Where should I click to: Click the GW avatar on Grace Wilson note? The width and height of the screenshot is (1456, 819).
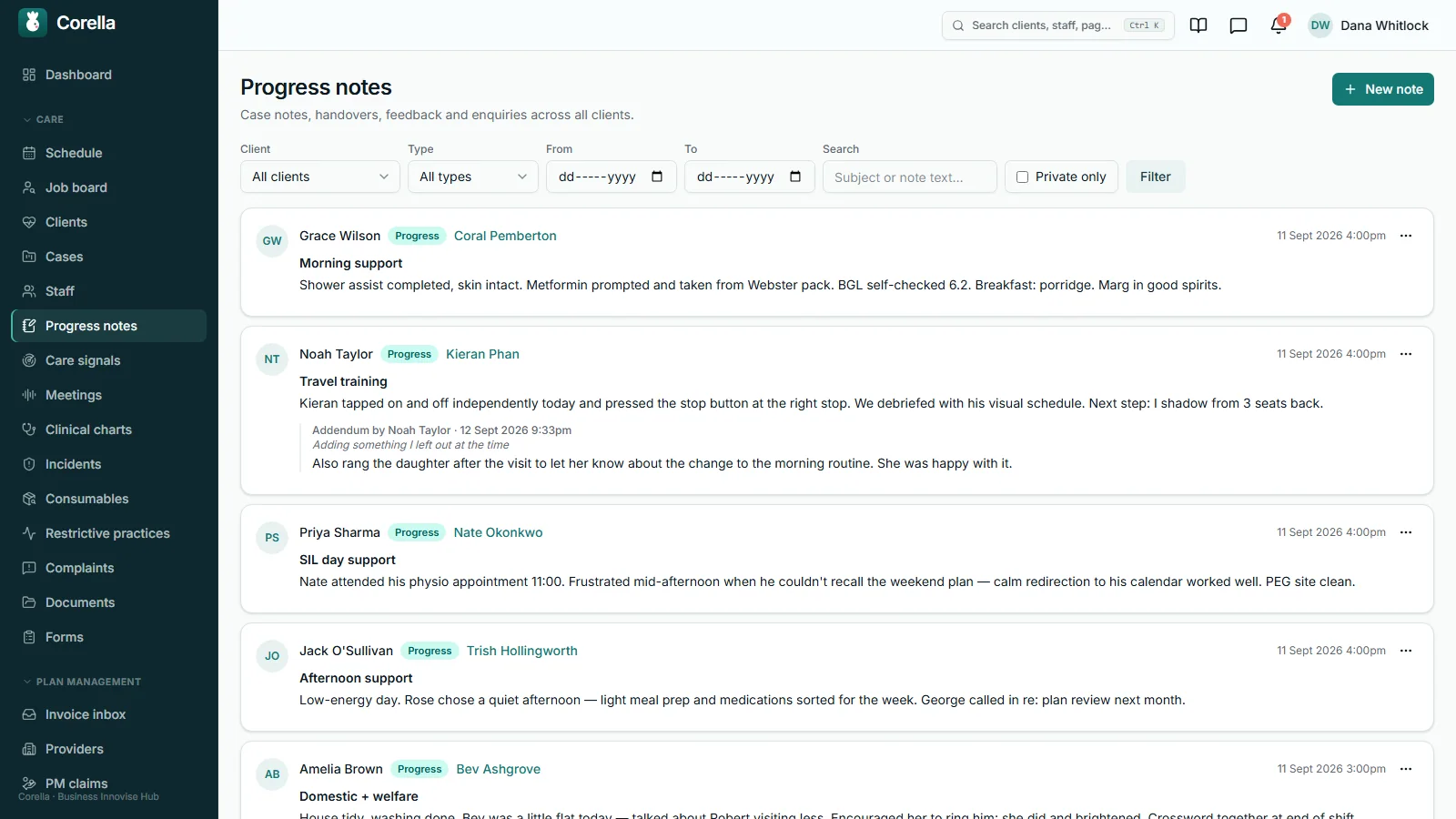[272, 241]
